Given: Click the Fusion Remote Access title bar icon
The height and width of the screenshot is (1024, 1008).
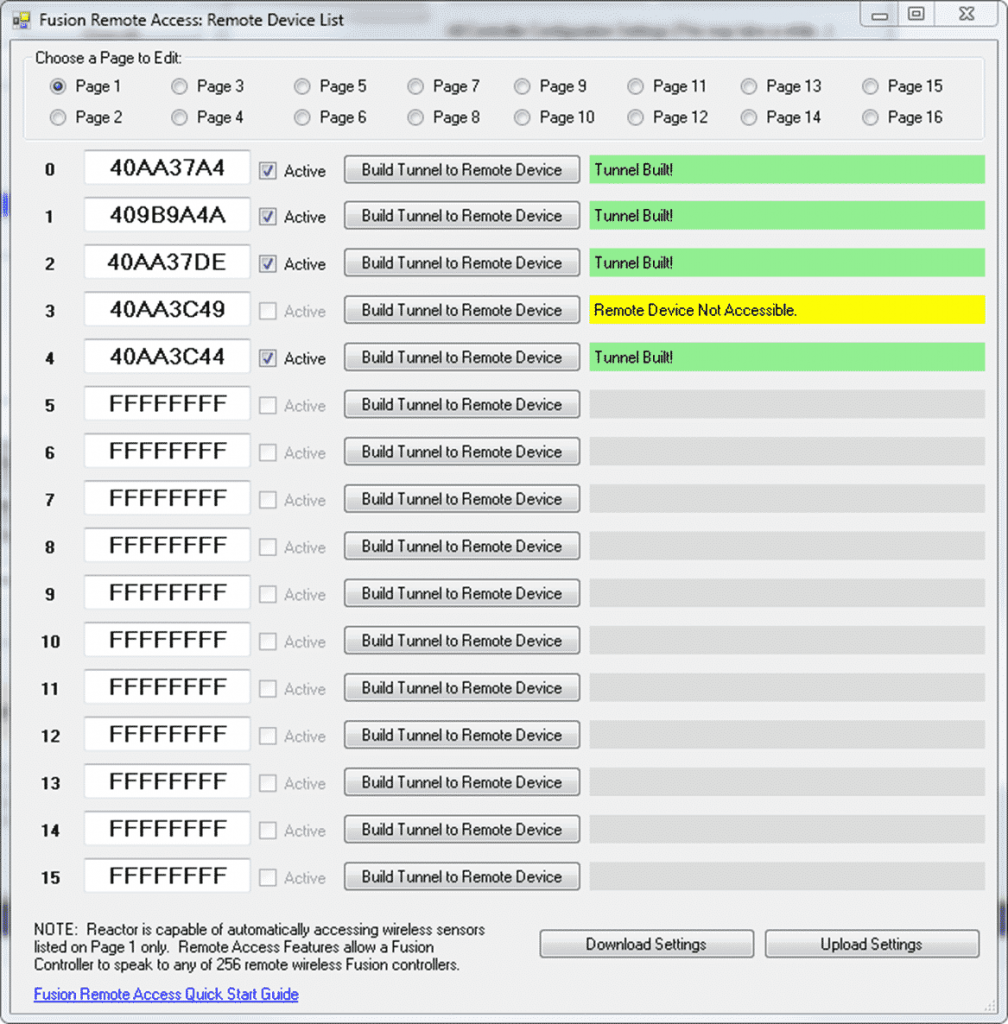Looking at the screenshot, I should [20, 20].
